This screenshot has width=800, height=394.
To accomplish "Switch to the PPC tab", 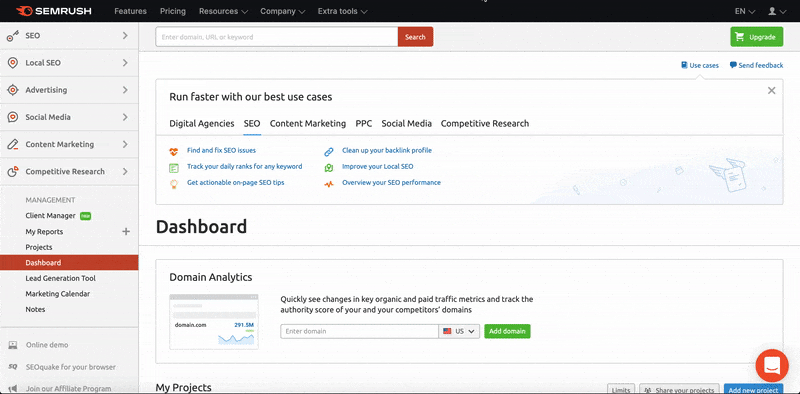I will point(364,124).
